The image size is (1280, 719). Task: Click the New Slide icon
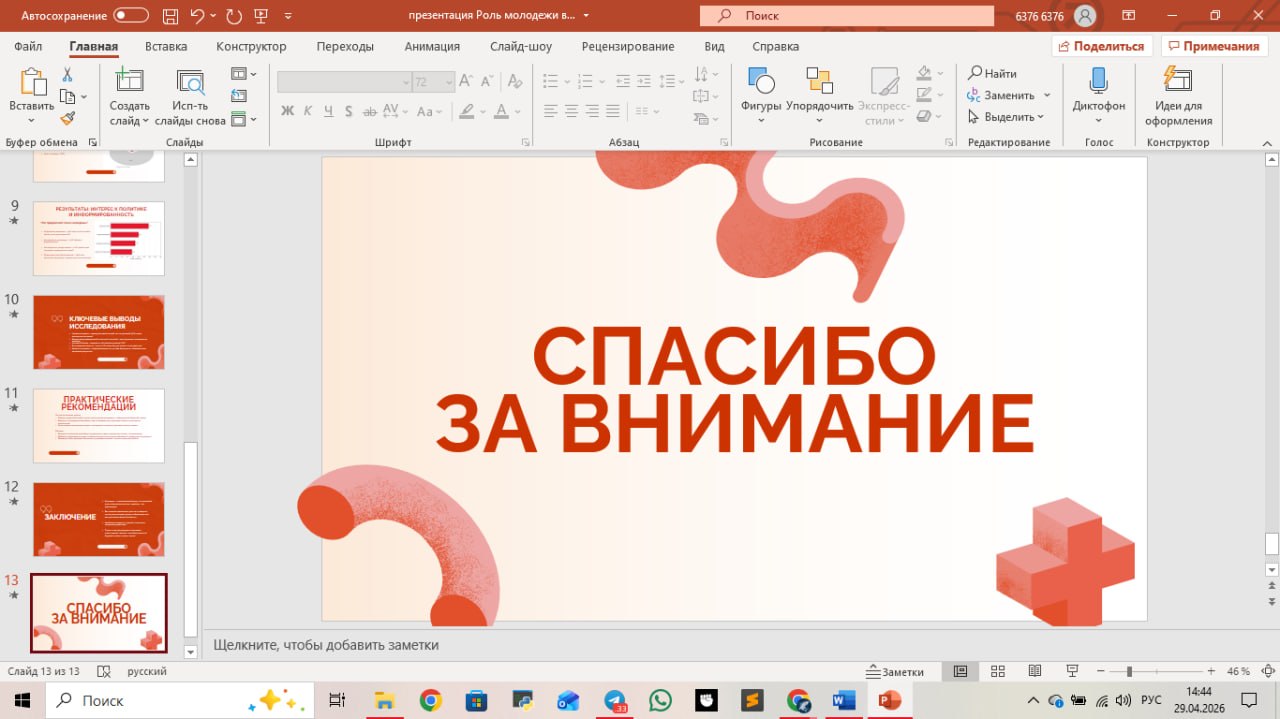click(129, 82)
